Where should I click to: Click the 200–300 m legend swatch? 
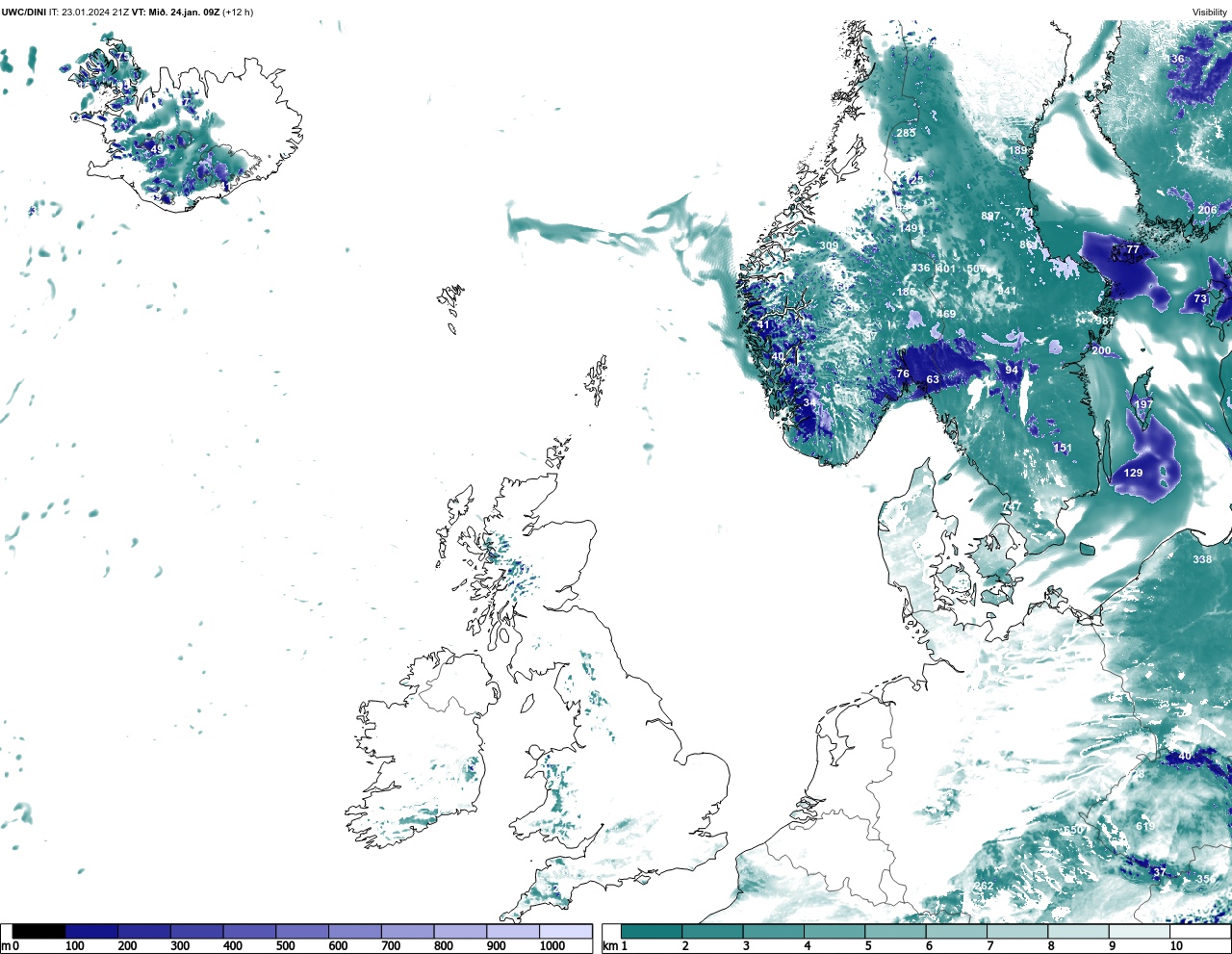[x=144, y=932]
